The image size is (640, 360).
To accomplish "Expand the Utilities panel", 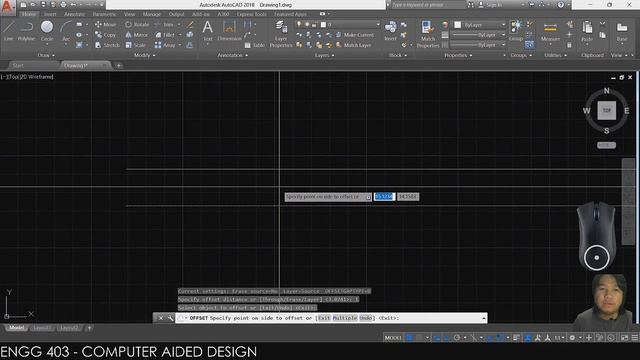I will coord(555,55).
